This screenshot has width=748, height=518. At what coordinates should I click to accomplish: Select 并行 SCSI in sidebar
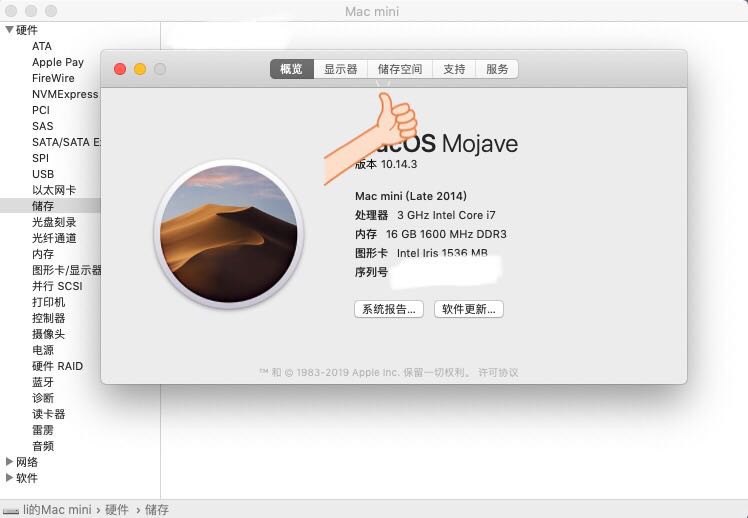pos(57,286)
